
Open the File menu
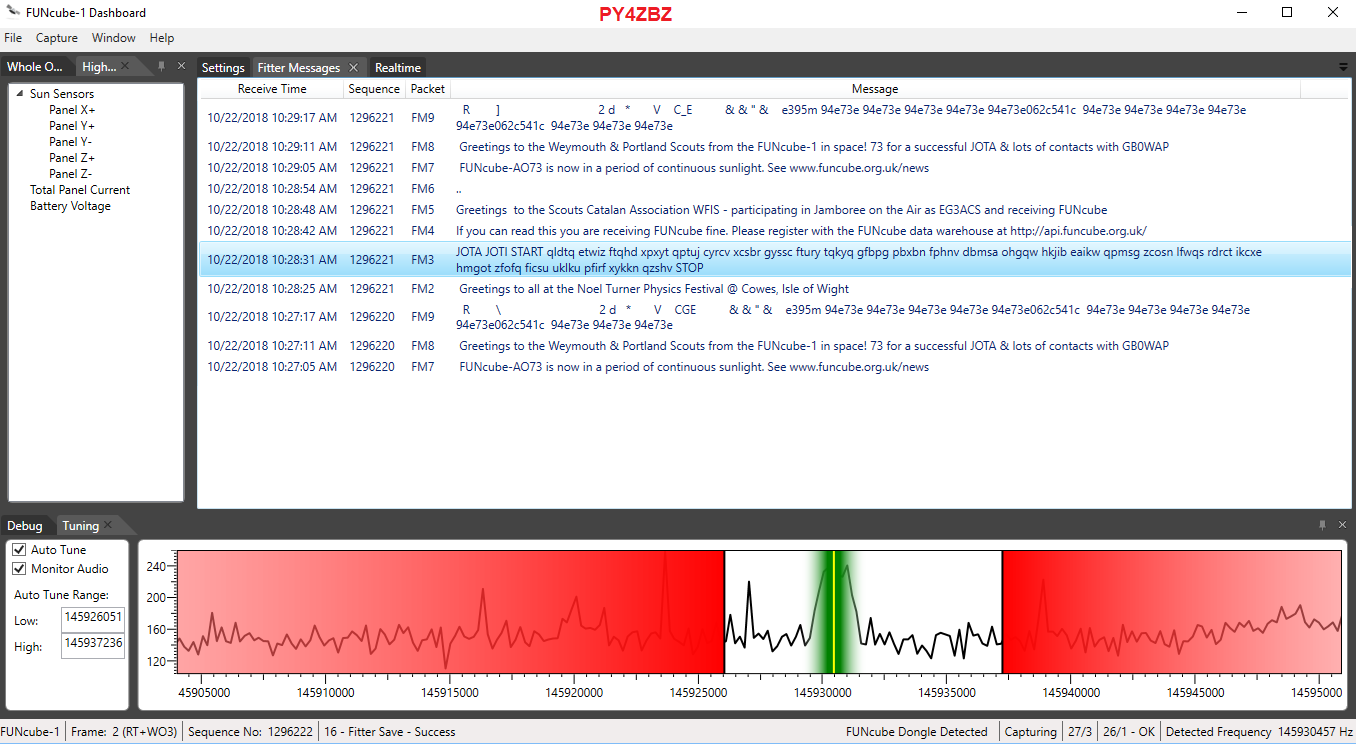point(13,38)
